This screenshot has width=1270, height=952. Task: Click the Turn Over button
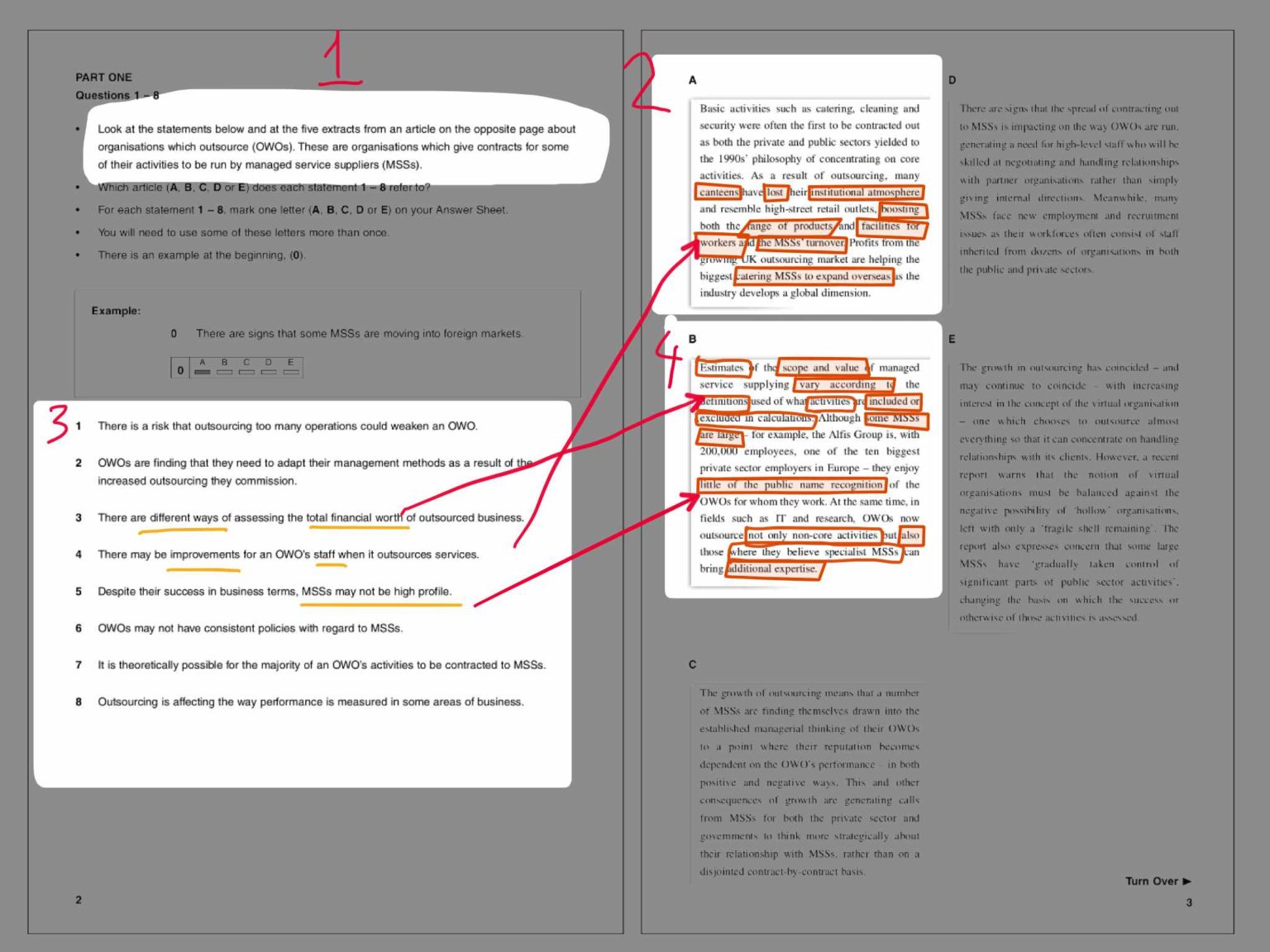tap(1151, 881)
